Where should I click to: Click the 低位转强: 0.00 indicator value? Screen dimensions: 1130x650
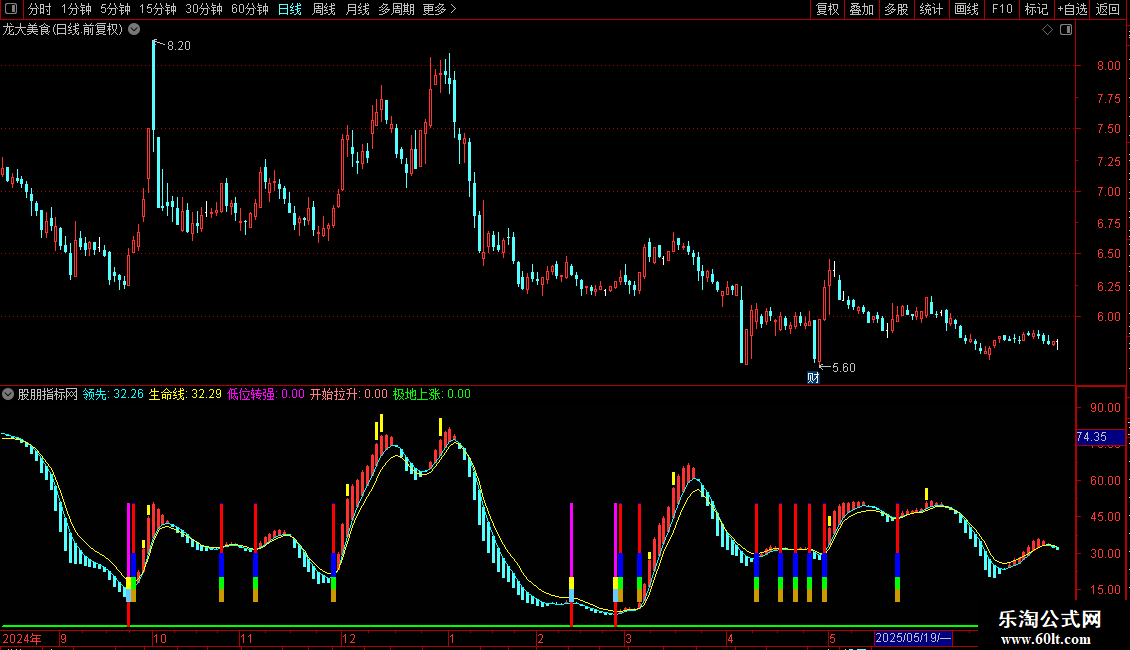coord(266,394)
